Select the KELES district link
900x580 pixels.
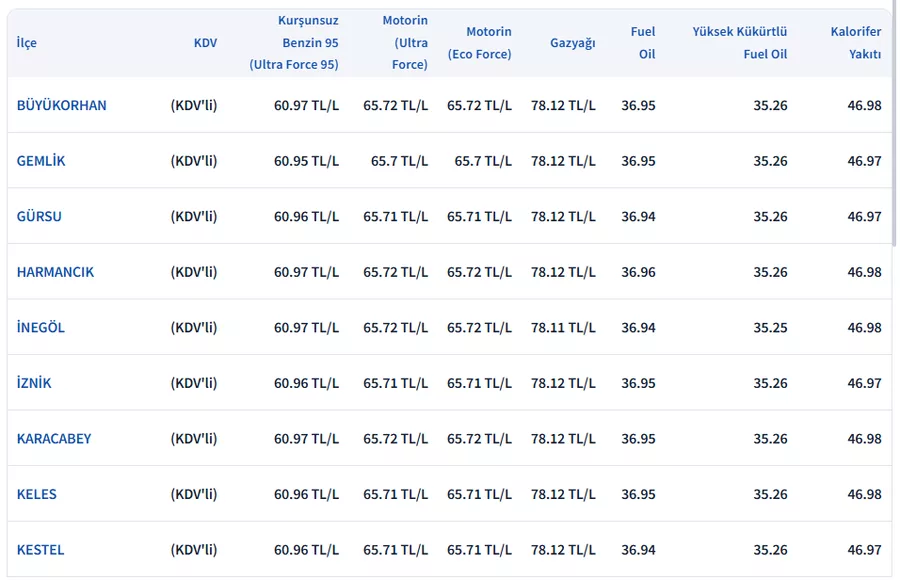coord(37,494)
